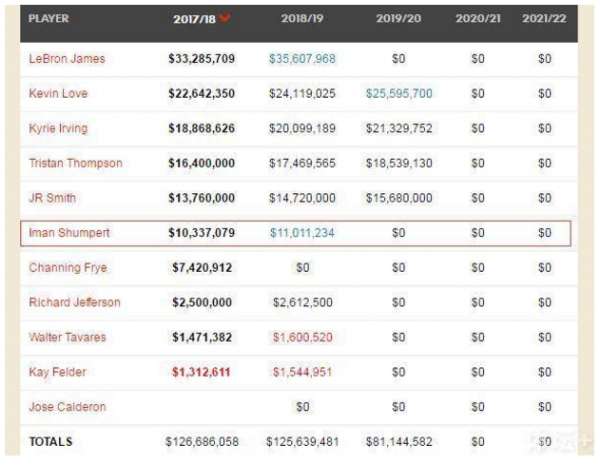Screen dimensions: 600x465
Task: Click LeBron's blue $35,607,968 salary figure
Action: click(x=302, y=59)
